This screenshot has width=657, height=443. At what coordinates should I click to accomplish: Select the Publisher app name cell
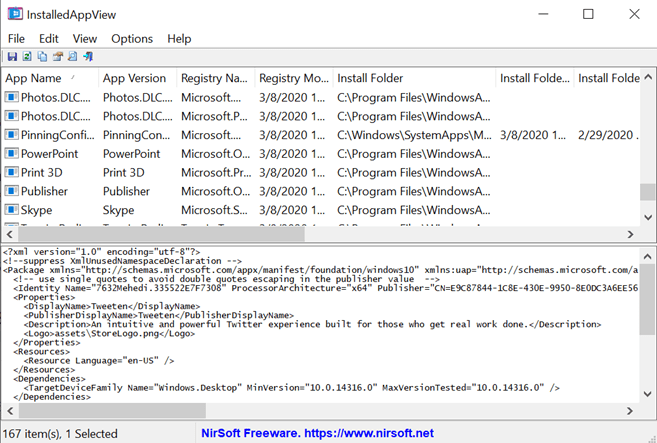click(x=44, y=192)
